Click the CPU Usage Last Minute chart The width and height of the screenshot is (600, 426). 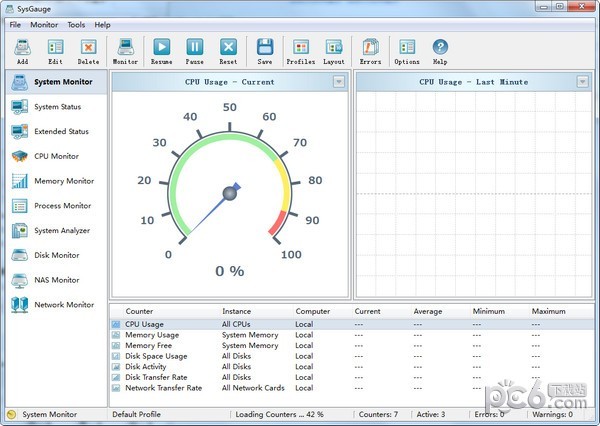474,194
